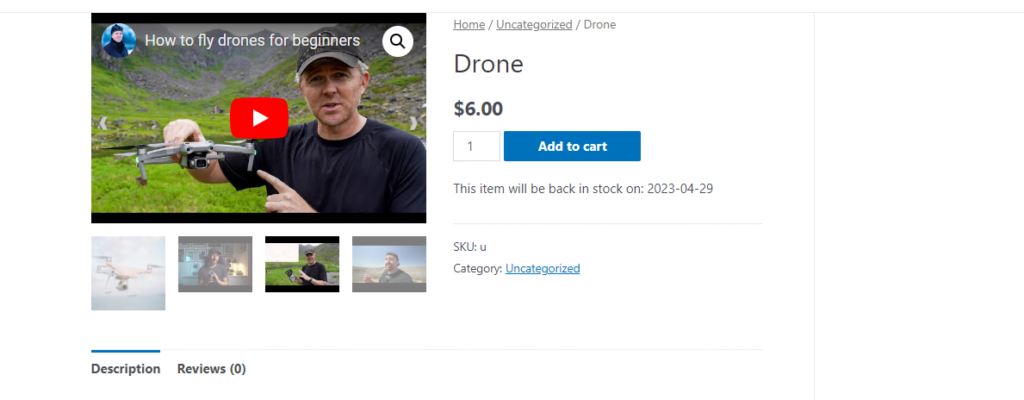Screen dimensions: 1024x400
Task: Click the YouTube channel avatar icon
Action: 119,41
